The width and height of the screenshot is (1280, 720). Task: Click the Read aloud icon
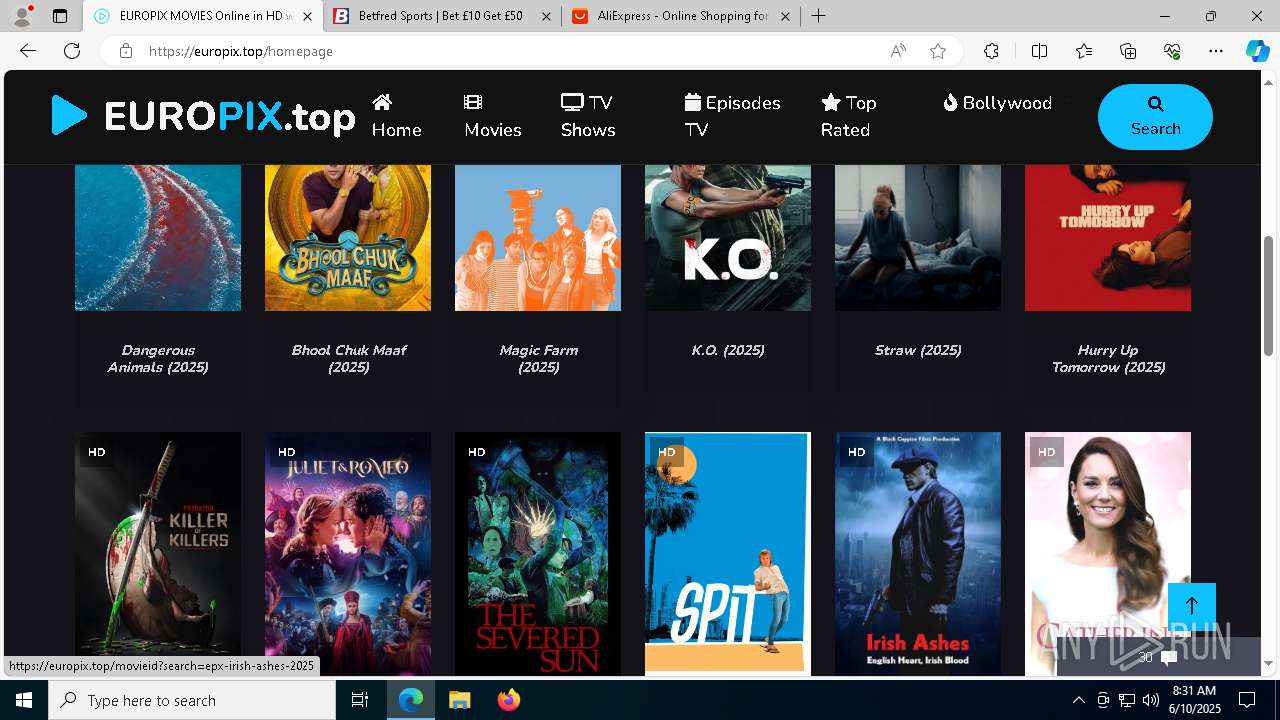click(x=898, y=51)
